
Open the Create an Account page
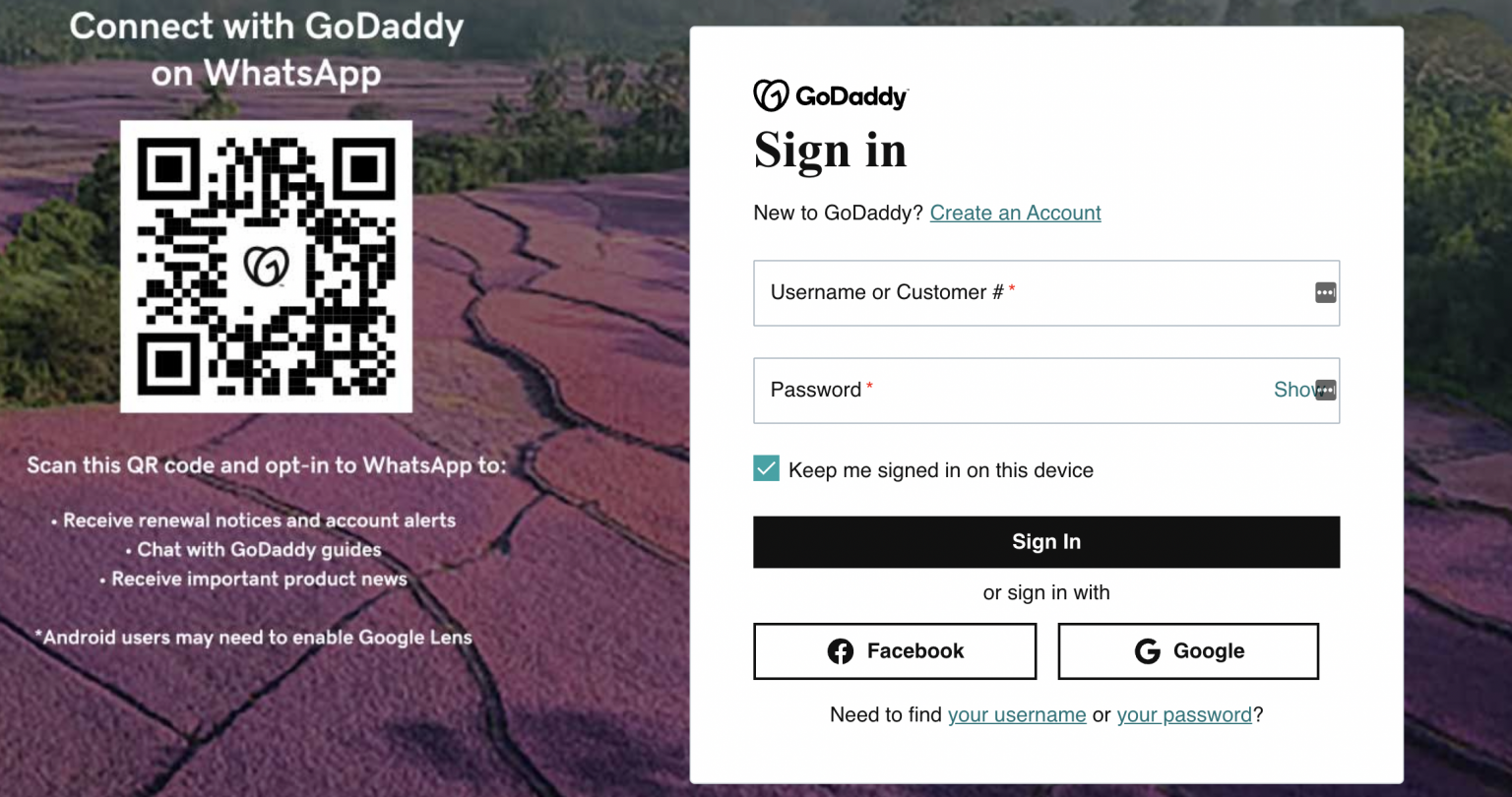pos(1015,213)
